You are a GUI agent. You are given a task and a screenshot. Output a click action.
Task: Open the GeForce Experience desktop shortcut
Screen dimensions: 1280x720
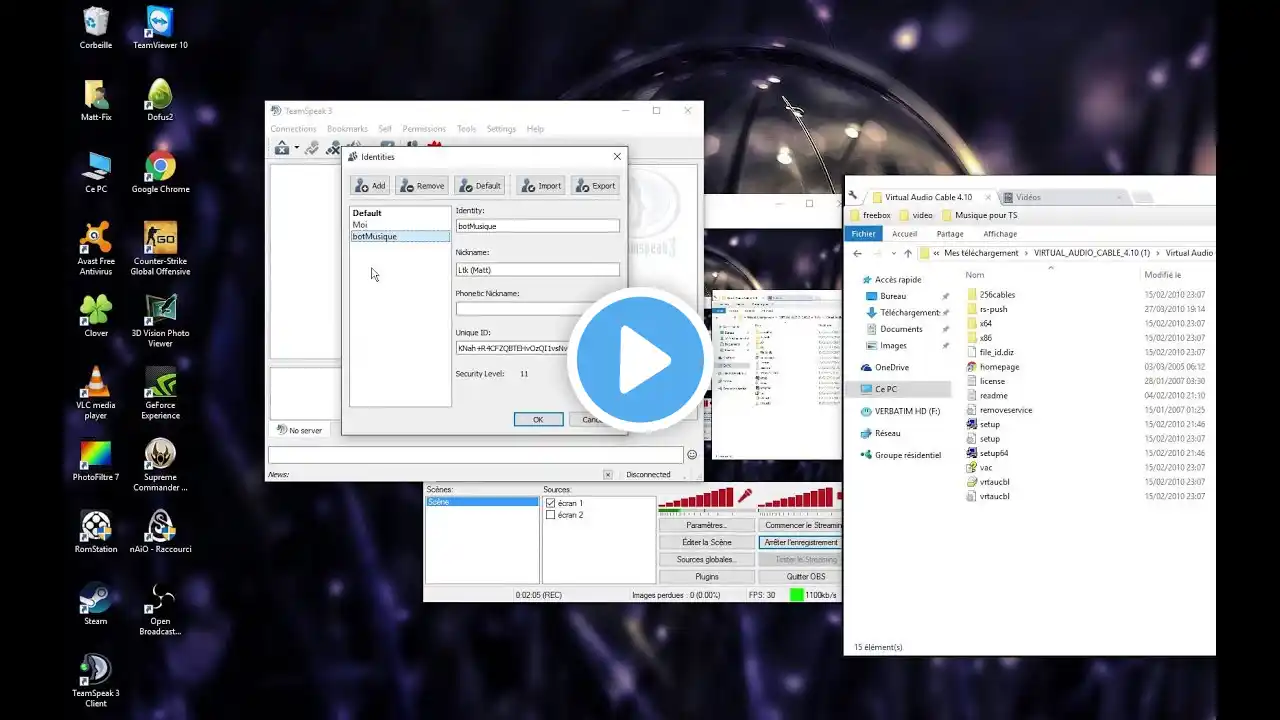tap(160, 392)
